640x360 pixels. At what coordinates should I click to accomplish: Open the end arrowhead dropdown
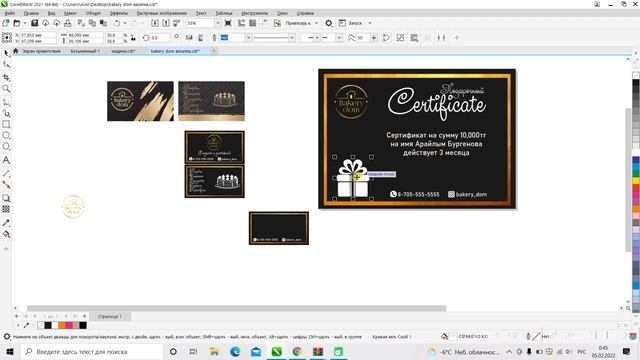point(339,38)
